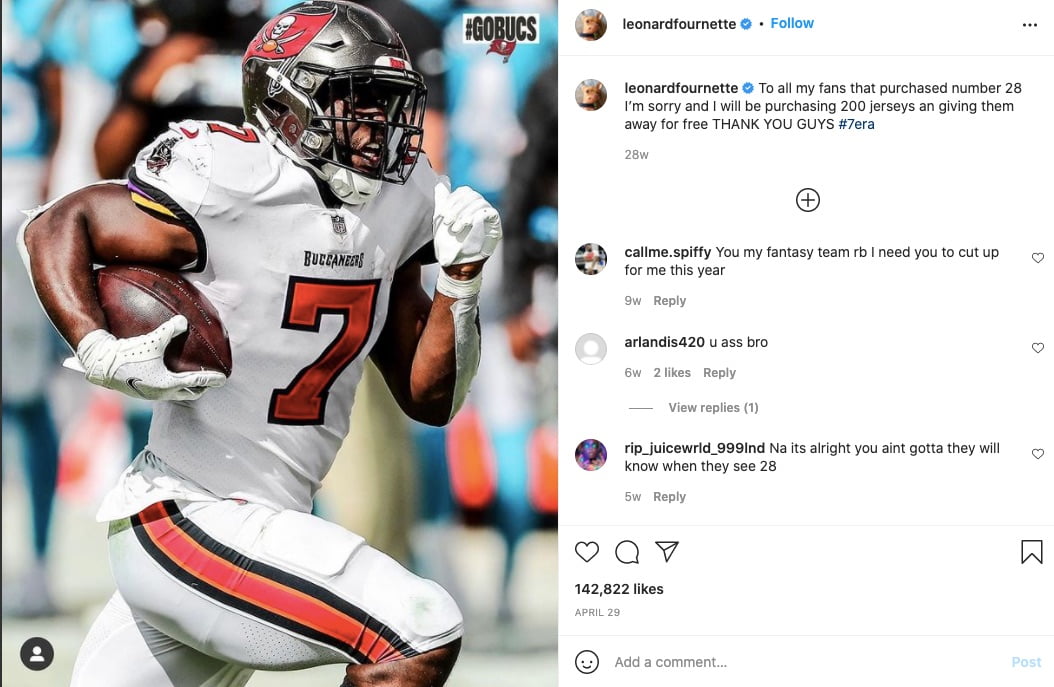The height and width of the screenshot is (687, 1054).
Task: Load more comments with plus circle
Action: pos(807,200)
